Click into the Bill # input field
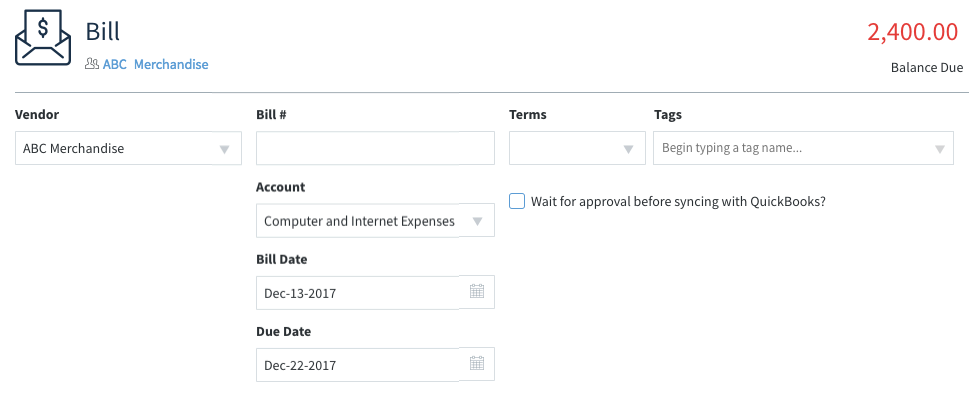Viewport: 977px width, 394px height. [375, 148]
